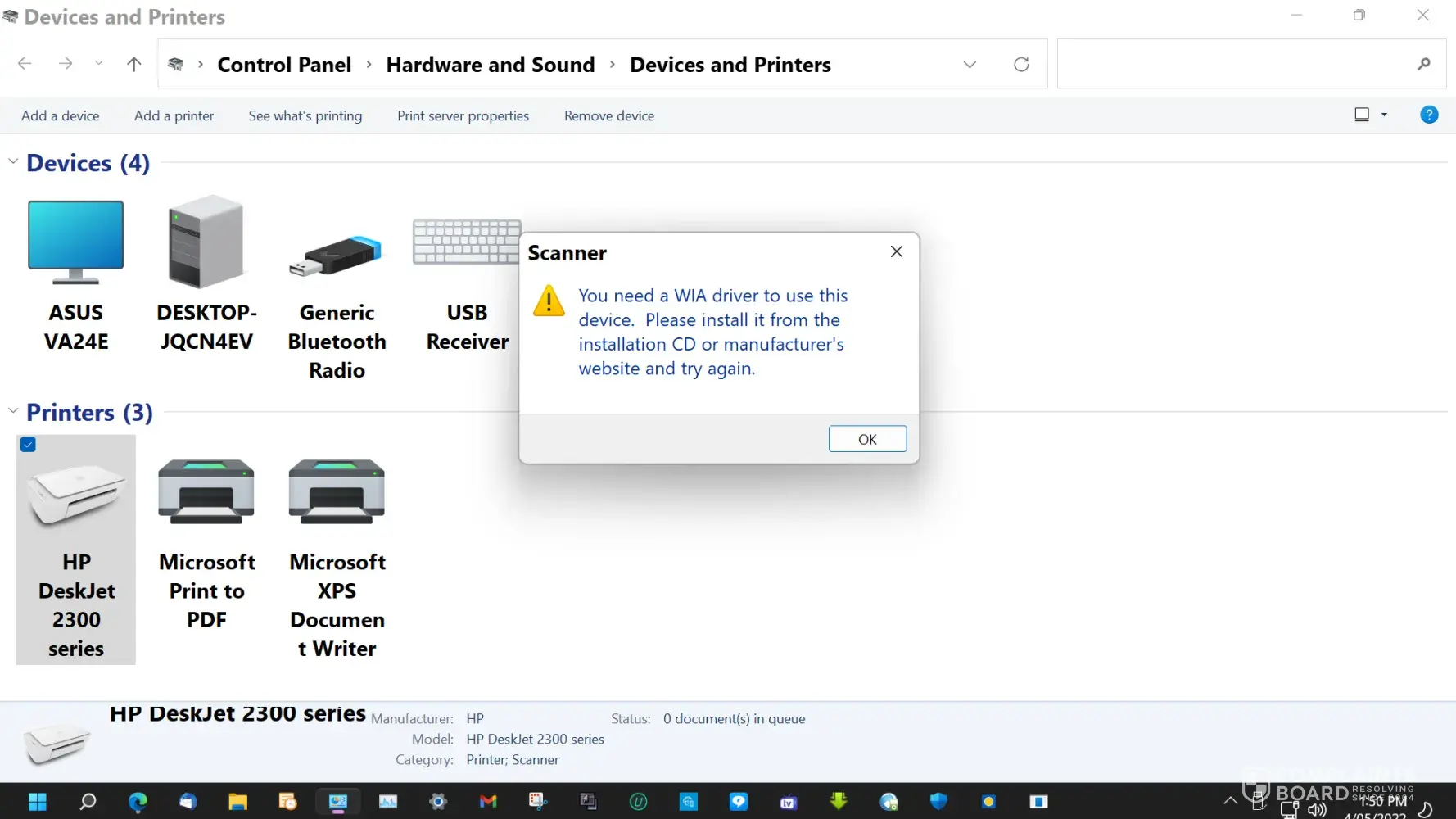Select the DESKTOP-JQCN4EV computer icon
The width and height of the screenshot is (1456, 819).
pos(206,243)
